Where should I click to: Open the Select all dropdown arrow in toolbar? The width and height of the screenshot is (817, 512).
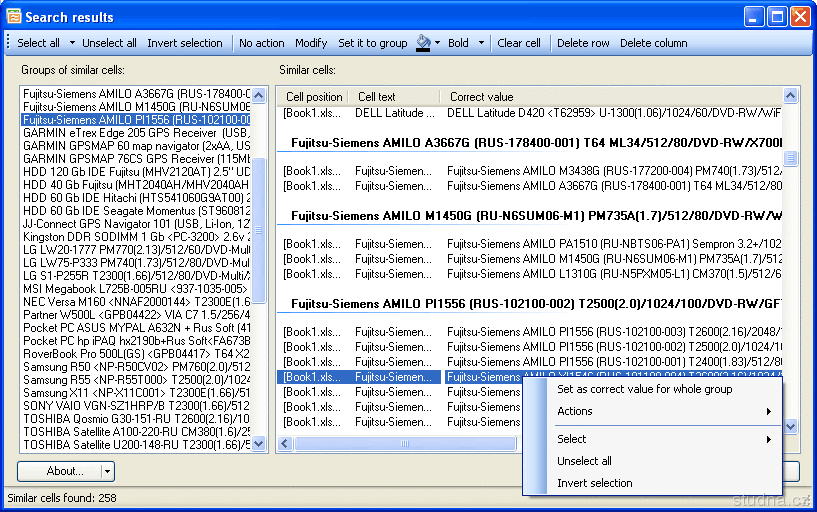click(x=72, y=43)
